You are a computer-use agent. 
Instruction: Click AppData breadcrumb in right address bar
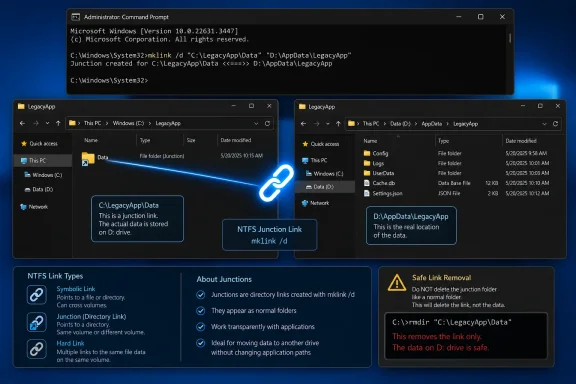coord(432,124)
